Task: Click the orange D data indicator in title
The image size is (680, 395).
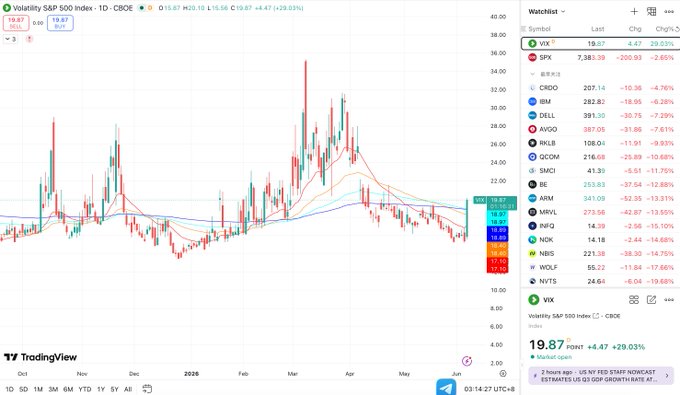Action: [150, 8]
